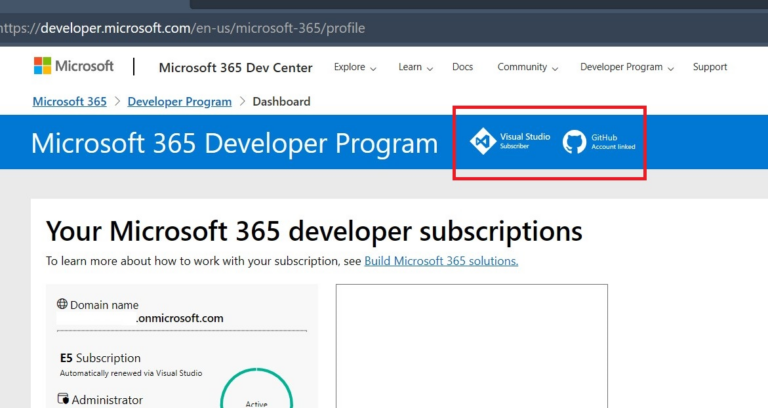Viewport: 768px width, 408px height.
Task: Click the Microsoft logo
Action: pyautogui.click(x=73, y=66)
